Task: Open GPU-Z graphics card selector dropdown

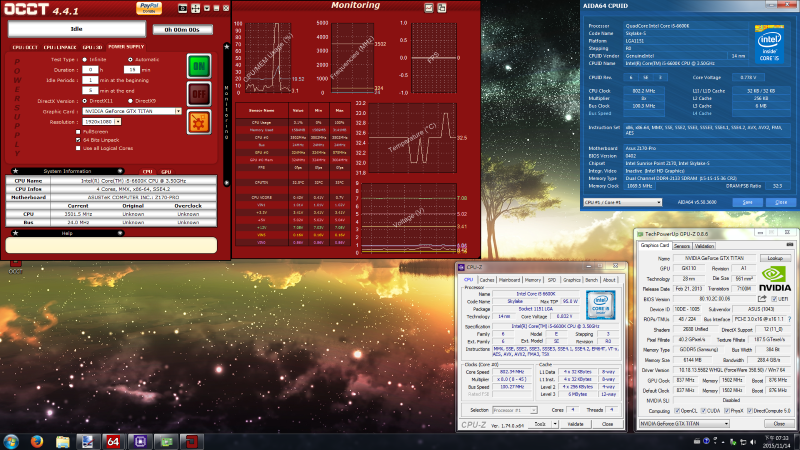Action: pos(684,423)
